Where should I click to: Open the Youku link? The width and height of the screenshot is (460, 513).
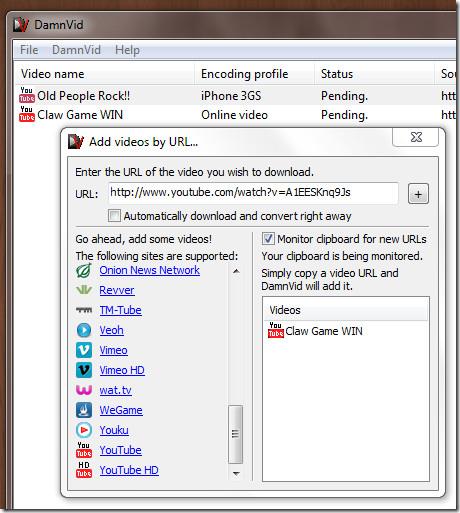[x=114, y=430]
